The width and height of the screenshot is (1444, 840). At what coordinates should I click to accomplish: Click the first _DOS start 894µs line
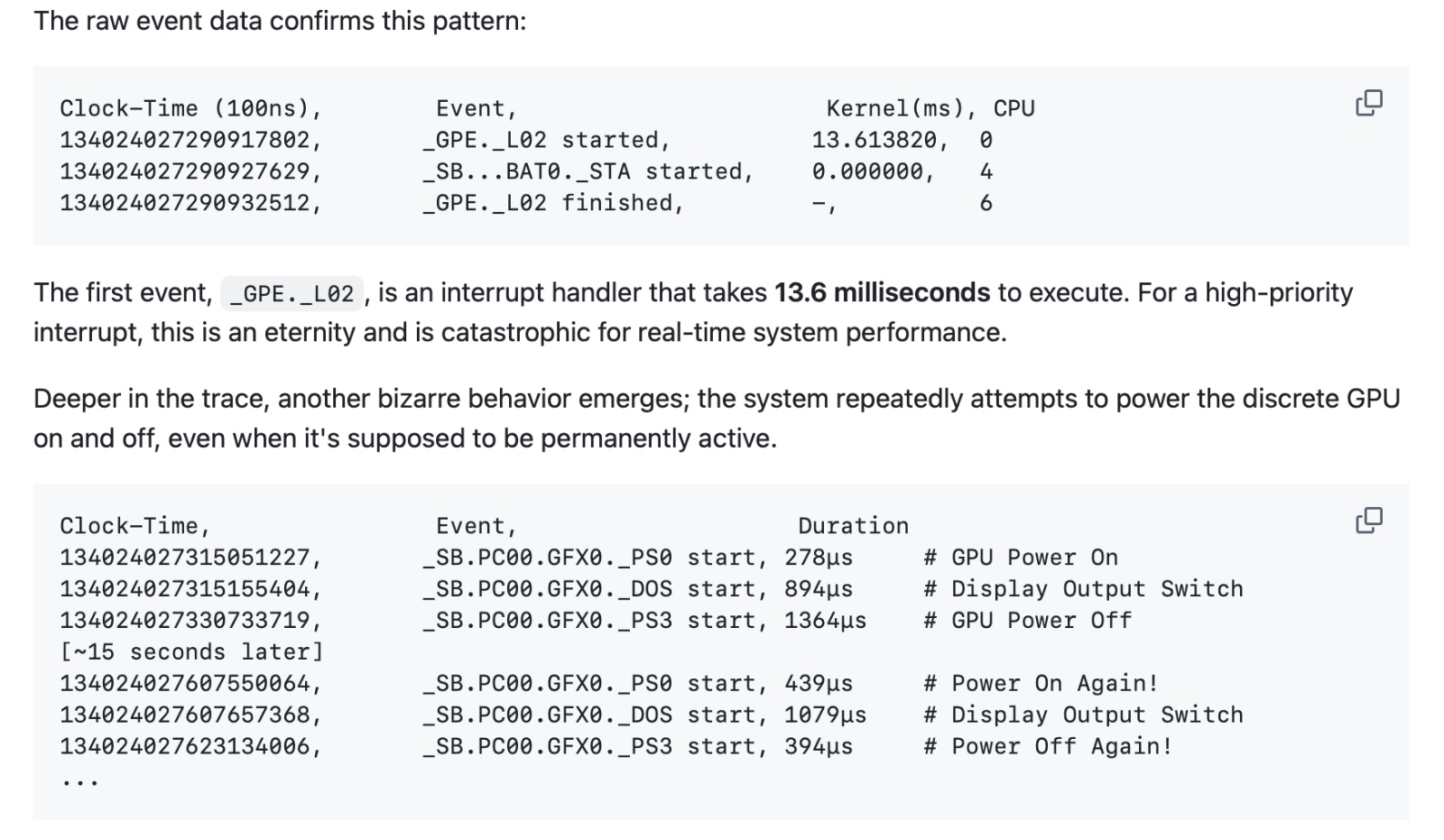(637, 589)
